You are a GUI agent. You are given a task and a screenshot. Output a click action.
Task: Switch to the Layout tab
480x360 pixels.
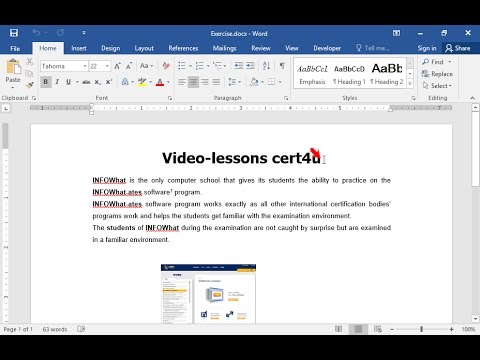[144, 48]
